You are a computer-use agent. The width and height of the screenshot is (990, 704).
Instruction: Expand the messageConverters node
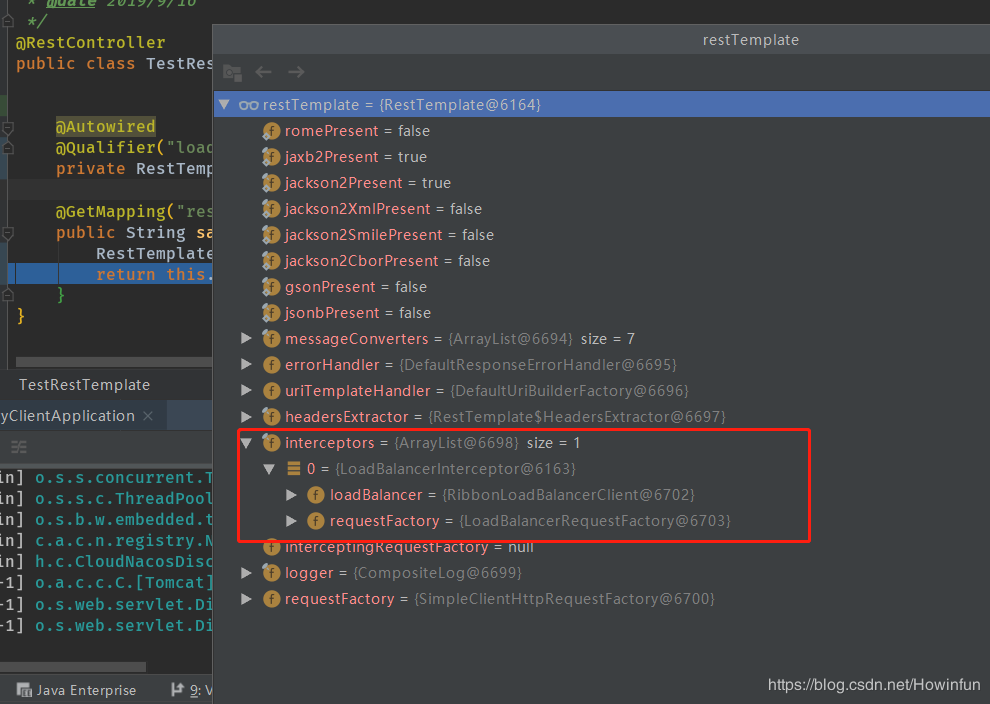[247, 339]
